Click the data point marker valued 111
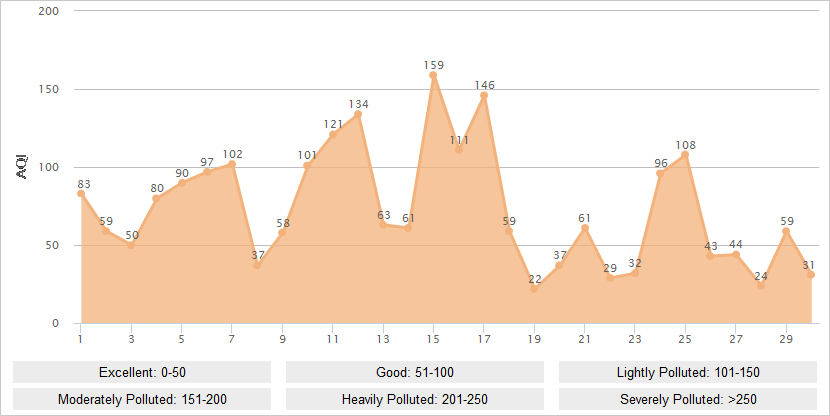The width and height of the screenshot is (830, 416). pyautogui.click(x=459, y=150)
